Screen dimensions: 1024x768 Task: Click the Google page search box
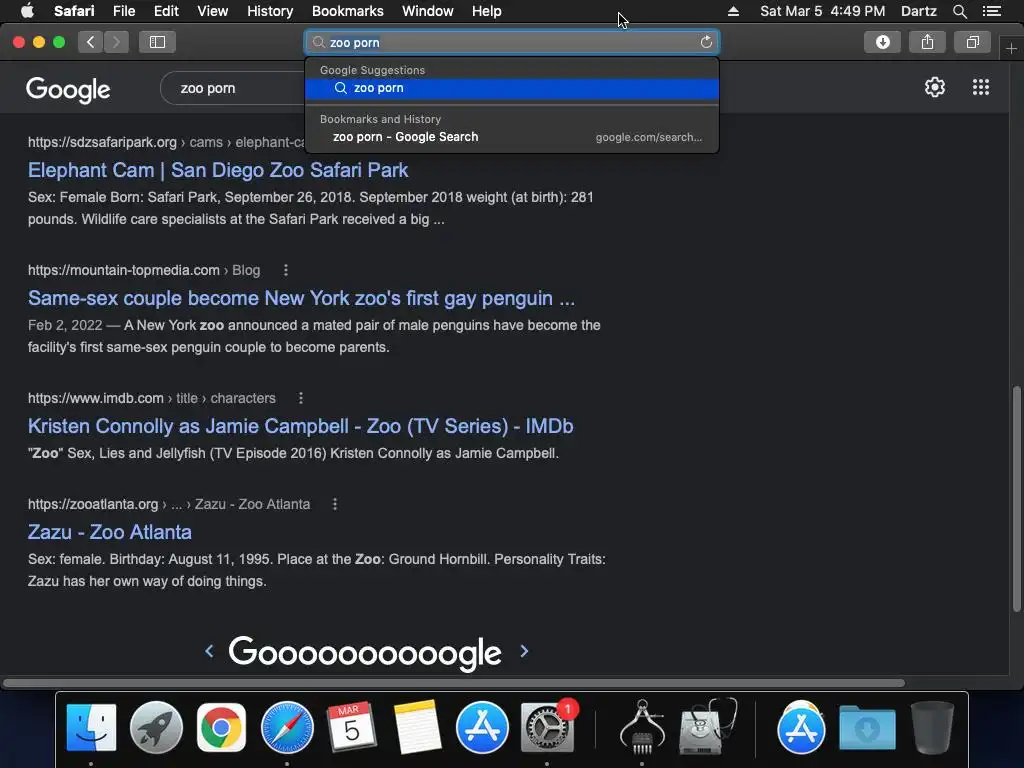232,88
